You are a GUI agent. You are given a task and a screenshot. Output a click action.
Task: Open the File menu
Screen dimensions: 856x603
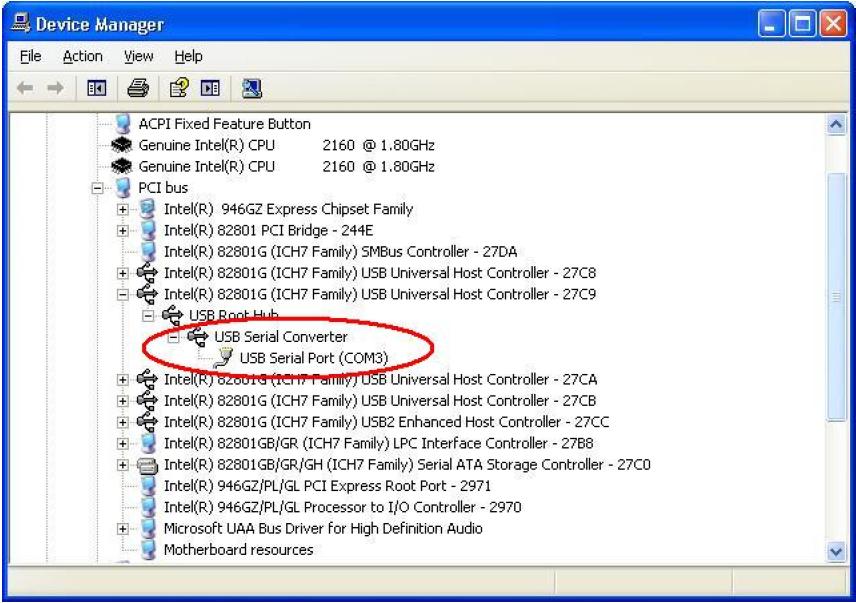pos(30,56)
